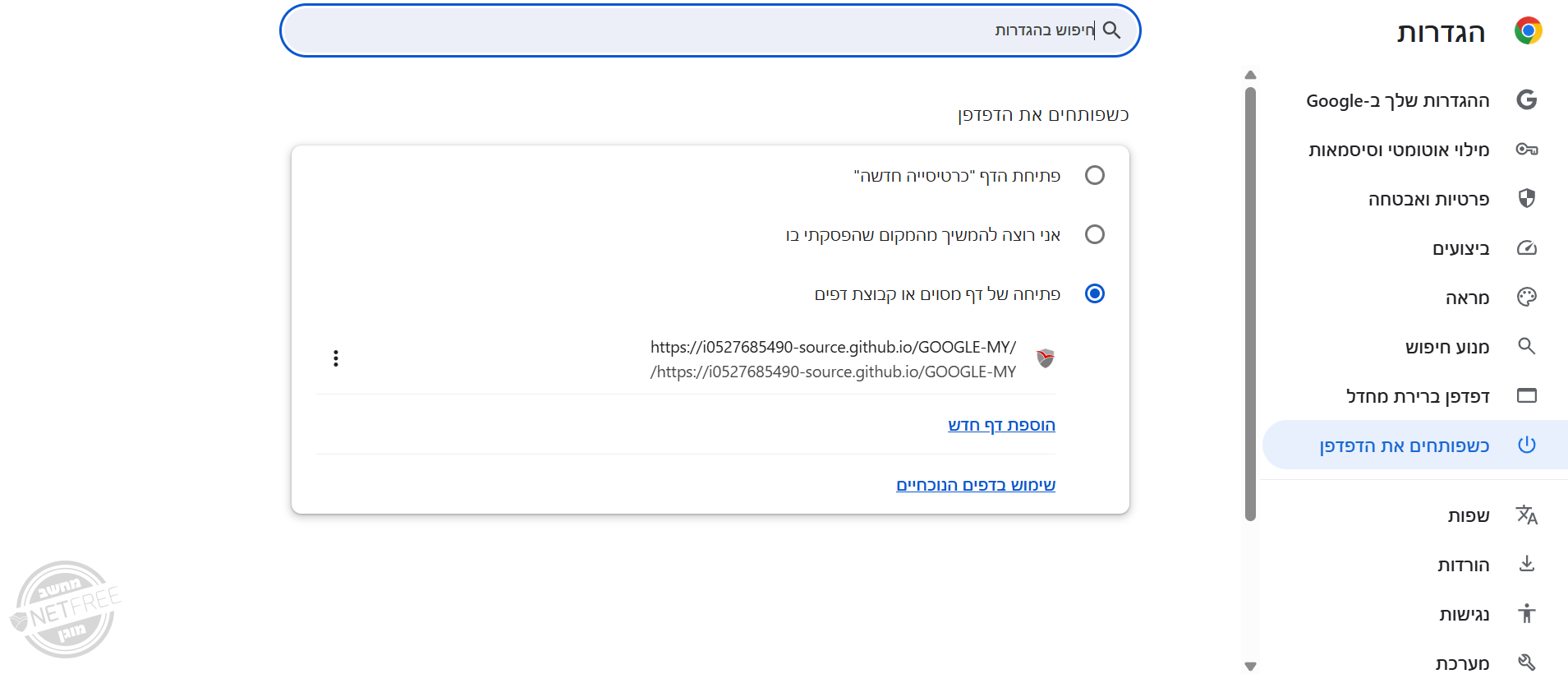Click the speedometer performance icon
This screenshot has width=1568, height=674.
pyautogui.click(x=1526, y=248)
